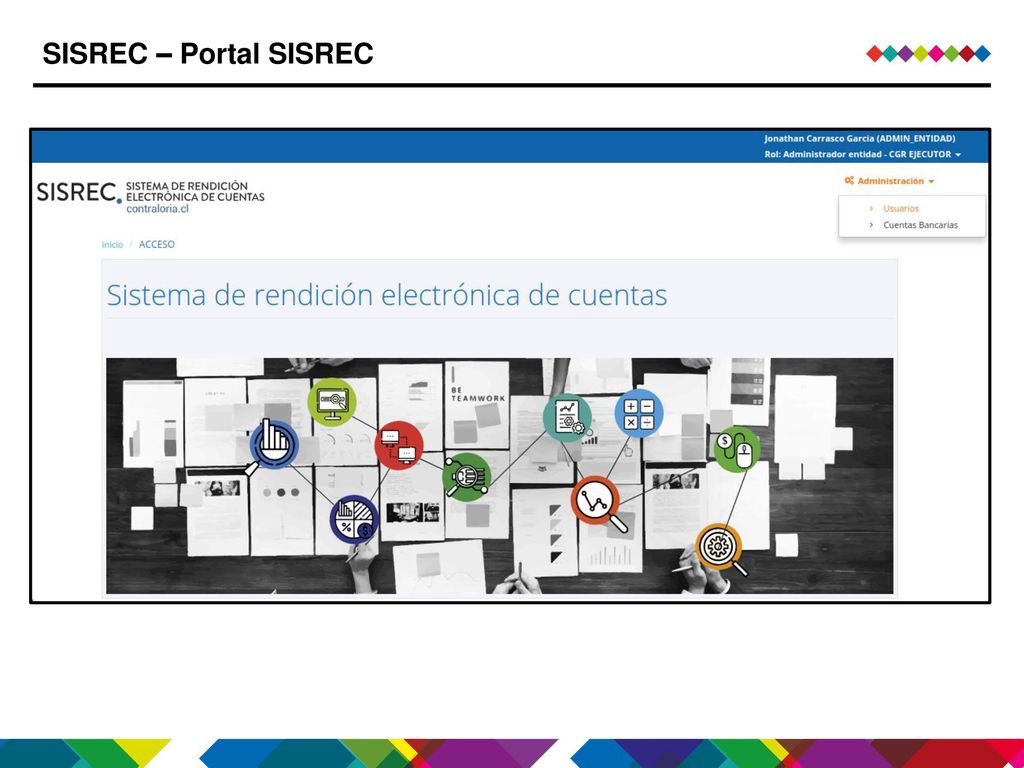Go to the Inicio breadcrumb link
This screenshot has width=1024, height=768.
tap(112, 244)
